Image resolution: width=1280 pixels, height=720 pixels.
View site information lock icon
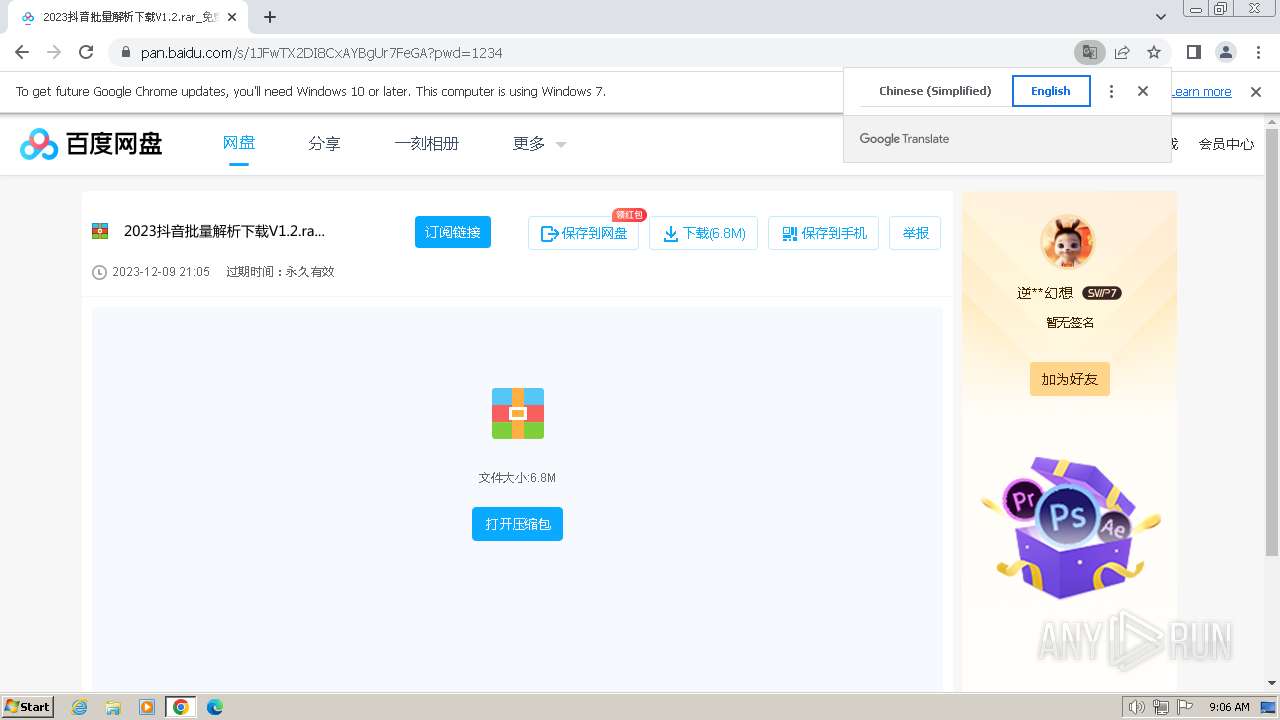[124, 52]
